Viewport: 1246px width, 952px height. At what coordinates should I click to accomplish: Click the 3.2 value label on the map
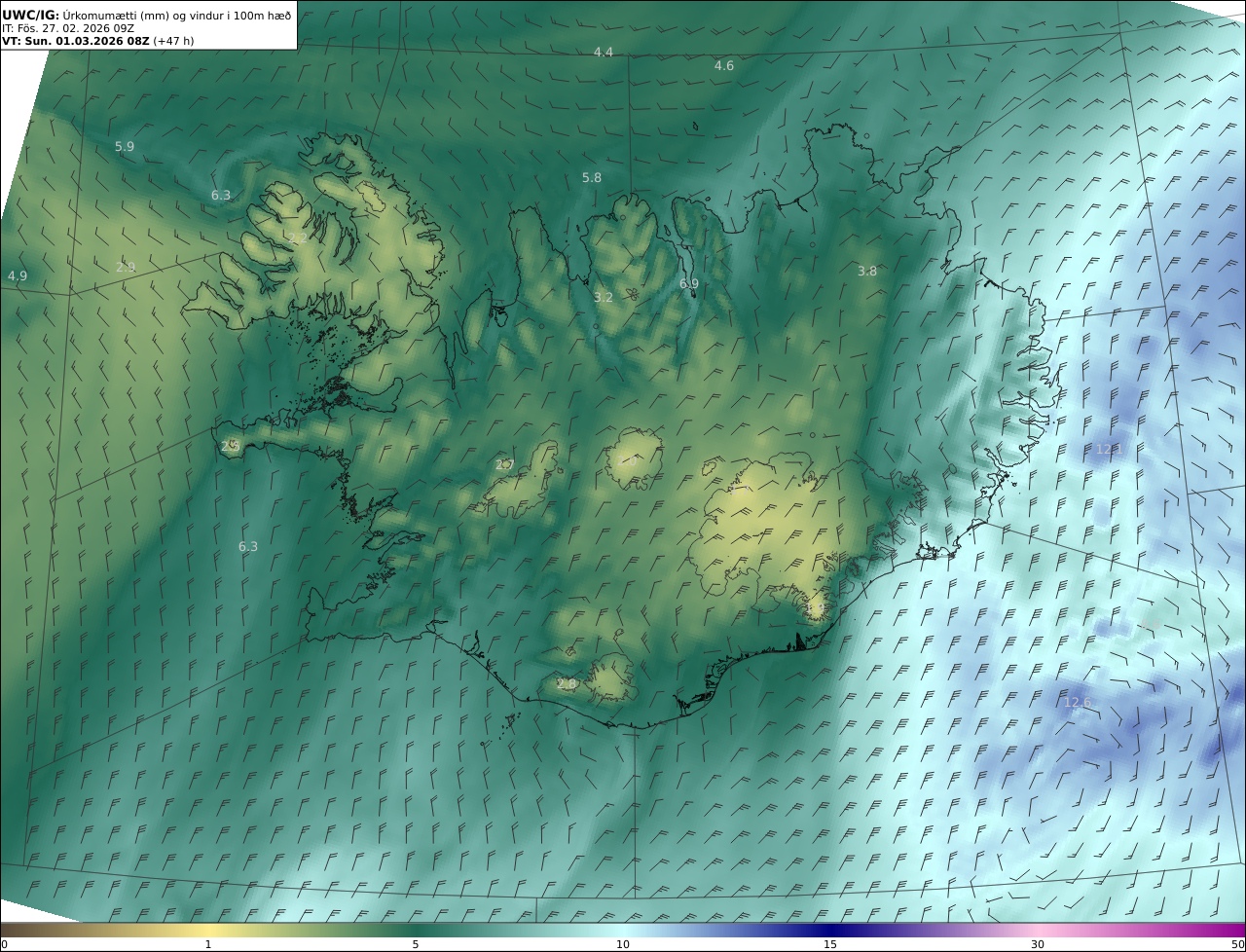[x=604, y=297]
